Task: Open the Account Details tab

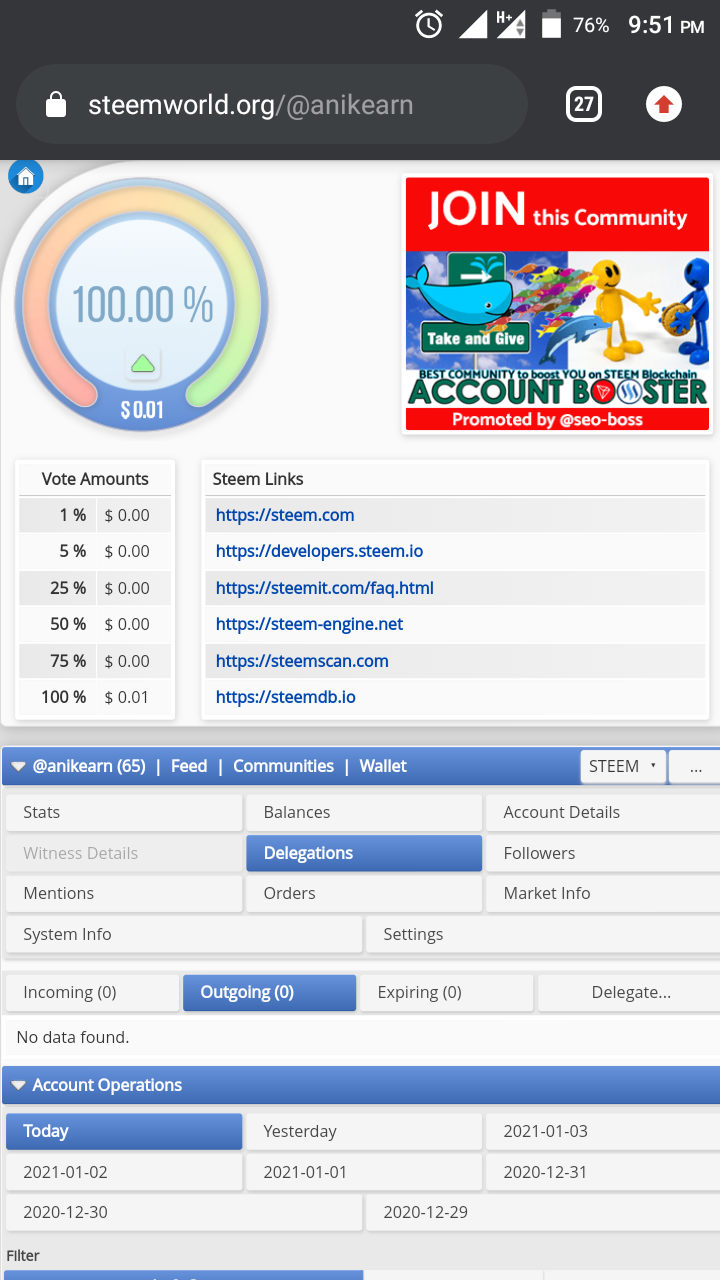Action: click(603, 812)
